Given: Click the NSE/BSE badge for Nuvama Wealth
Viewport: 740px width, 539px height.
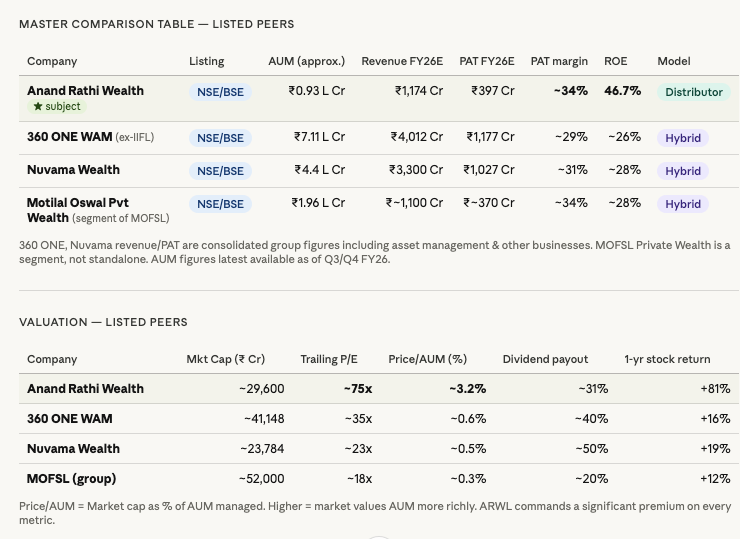Looking at the screenshot, I should pyautogui.click(x=220, y=171).
